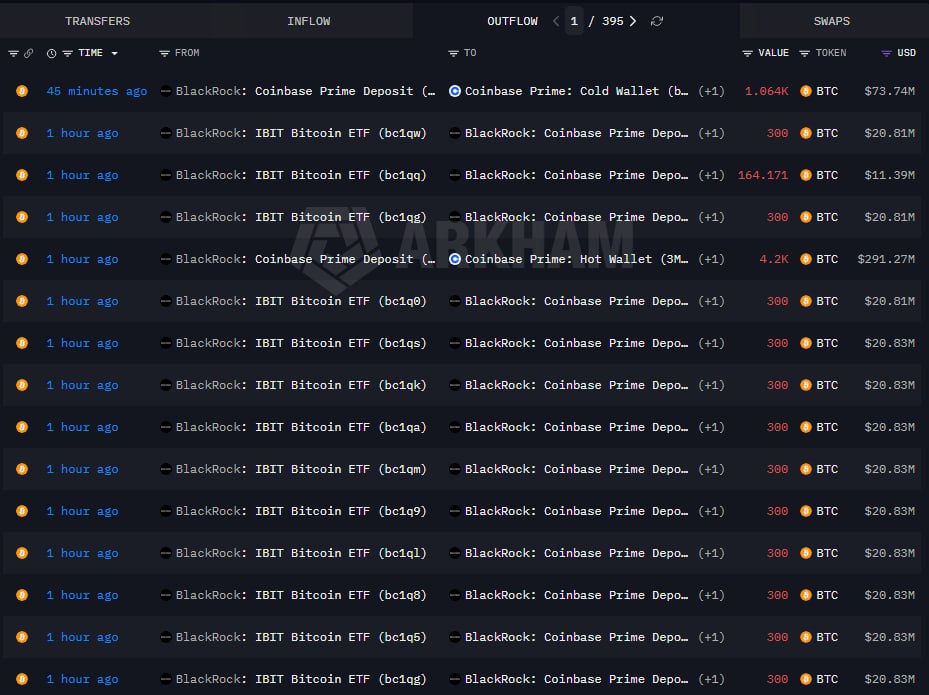Click Coinbase logo icon beside Hot Wallet
929x695 pixels.
(454, 259)
